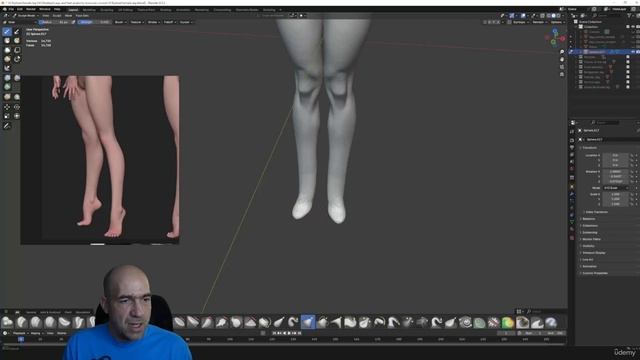Image resolution: width=640 pixels, height=360 pixels.
Task: Click the Location X field
Action: [x=615, y=156]
